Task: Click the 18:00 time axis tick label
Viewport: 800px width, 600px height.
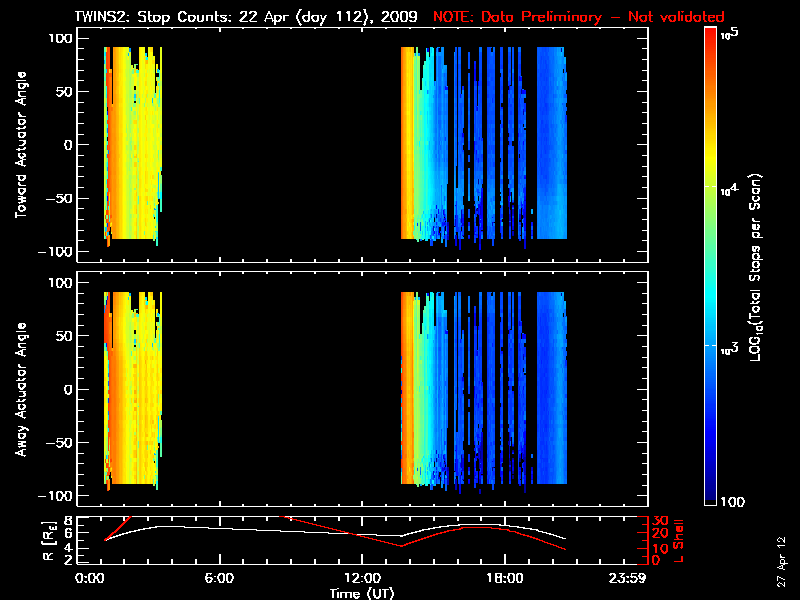Action: (504, 579)
